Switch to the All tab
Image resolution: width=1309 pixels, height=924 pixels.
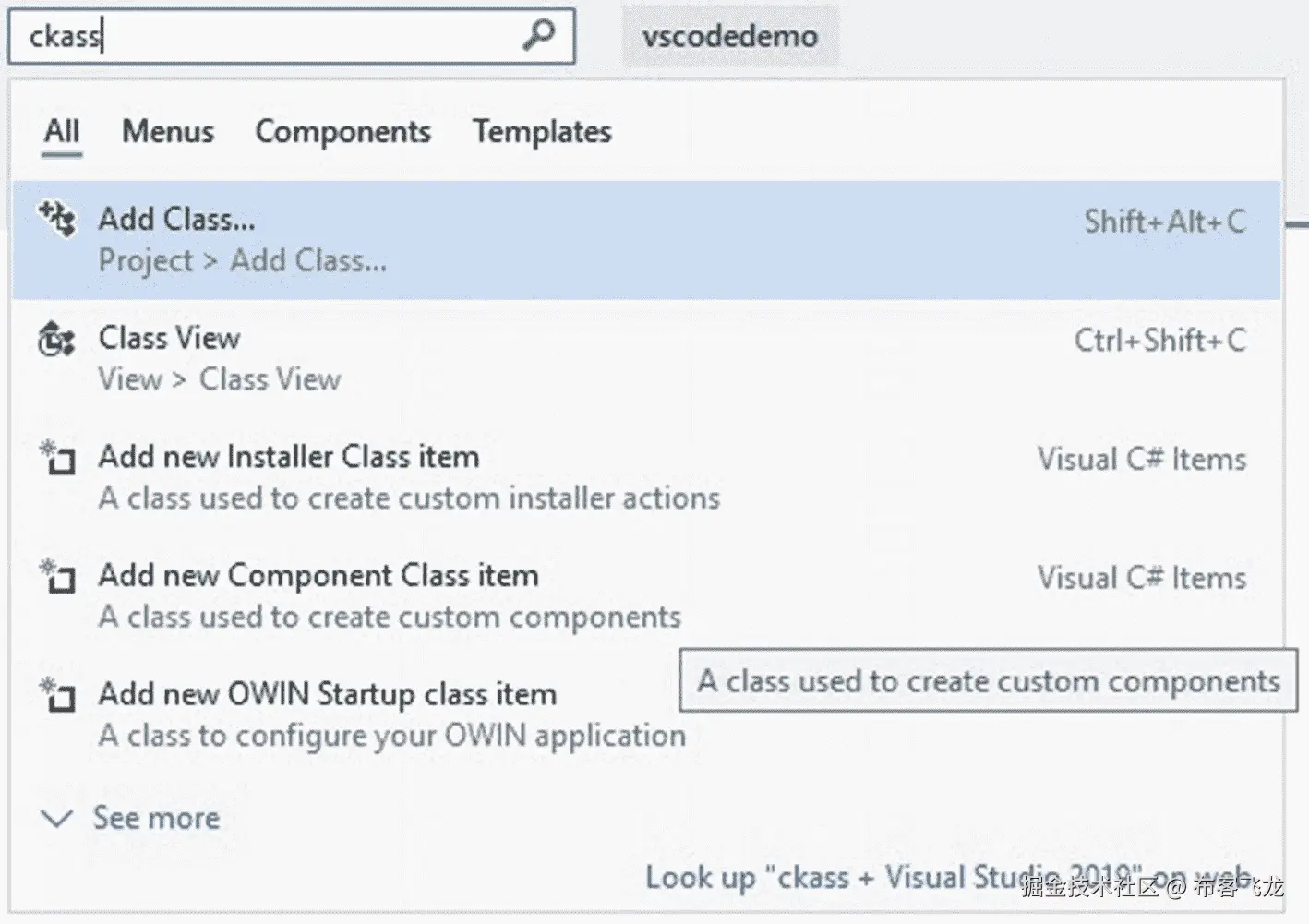click(x=62, y=131)
